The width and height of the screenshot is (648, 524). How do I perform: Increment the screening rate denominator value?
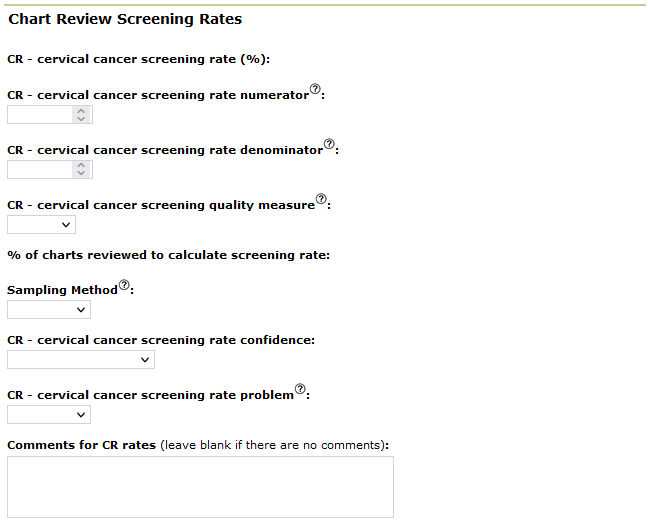[x=82, y=165]
